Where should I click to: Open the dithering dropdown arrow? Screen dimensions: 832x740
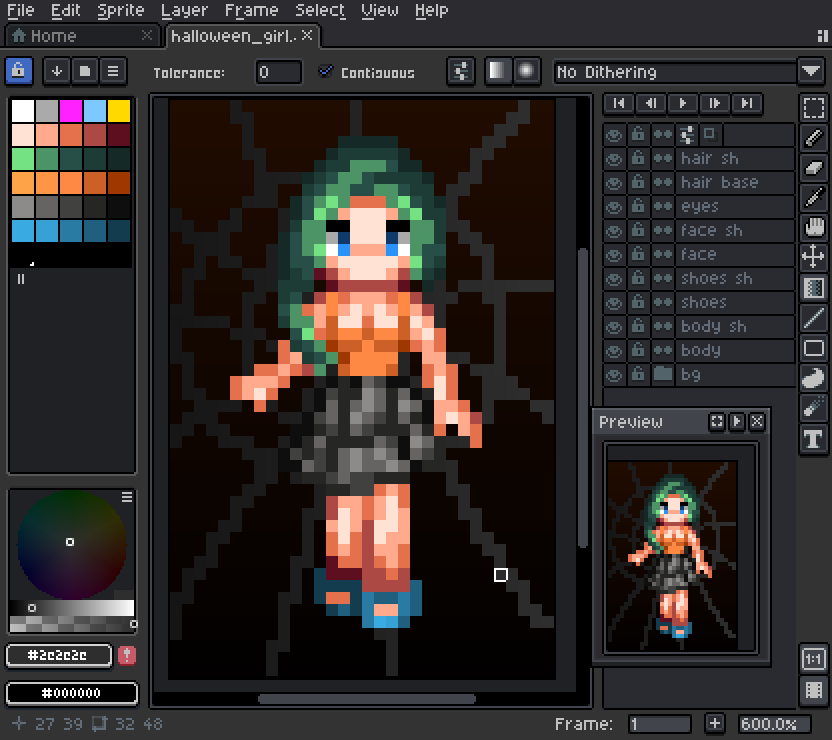pyautogui.click(x=811, y=72)
